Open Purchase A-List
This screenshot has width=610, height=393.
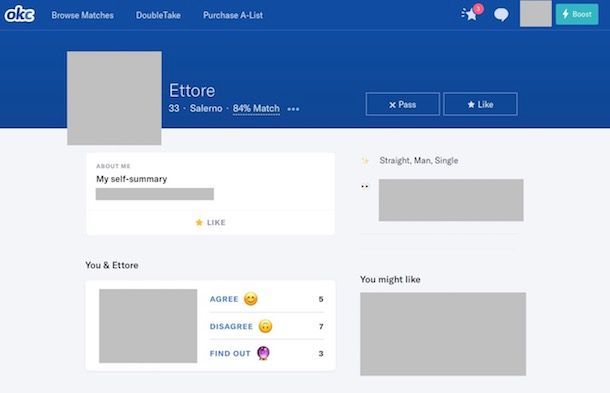[x=233, y=15]
